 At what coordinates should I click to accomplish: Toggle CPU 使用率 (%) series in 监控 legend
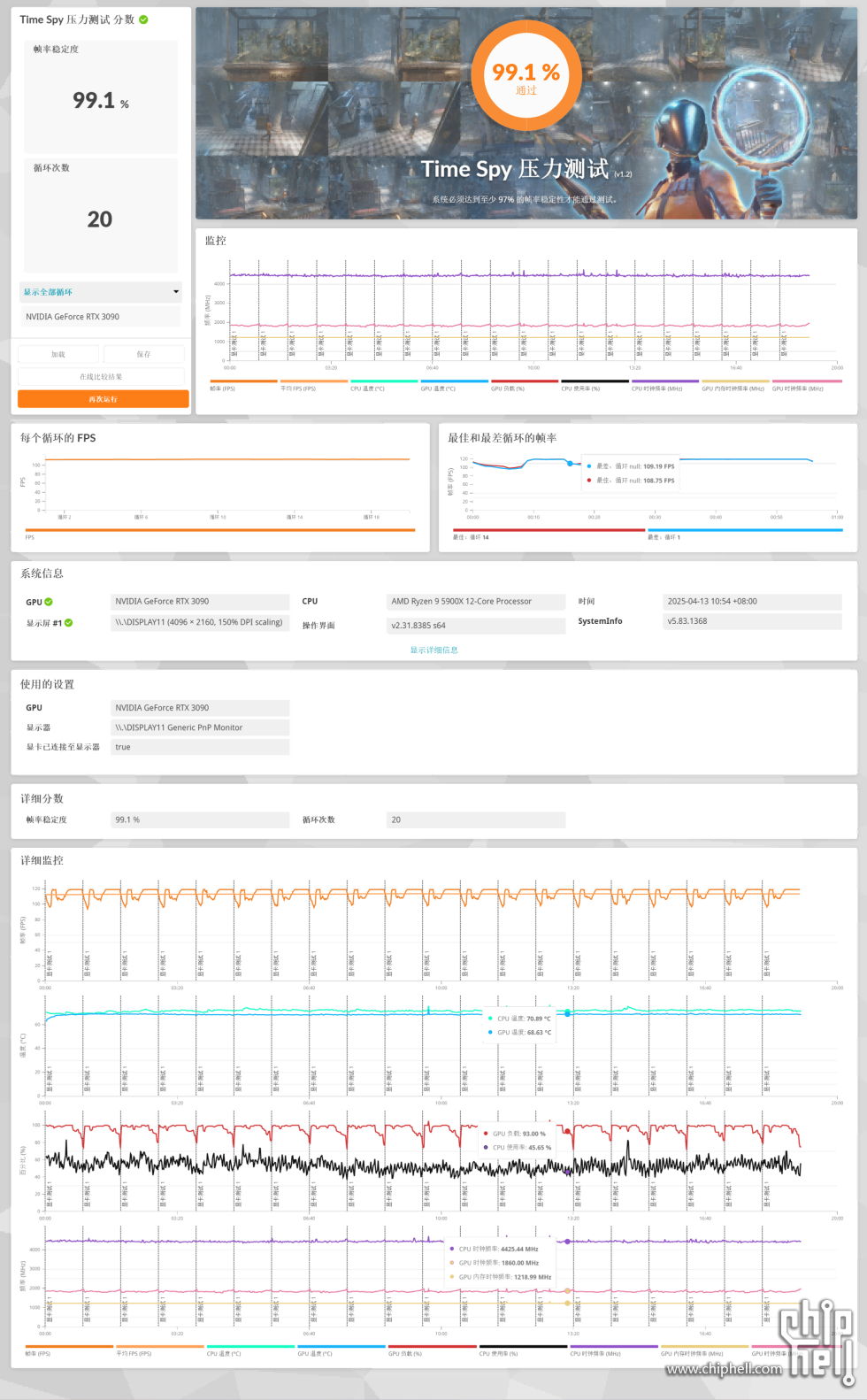tap(595, 386)
